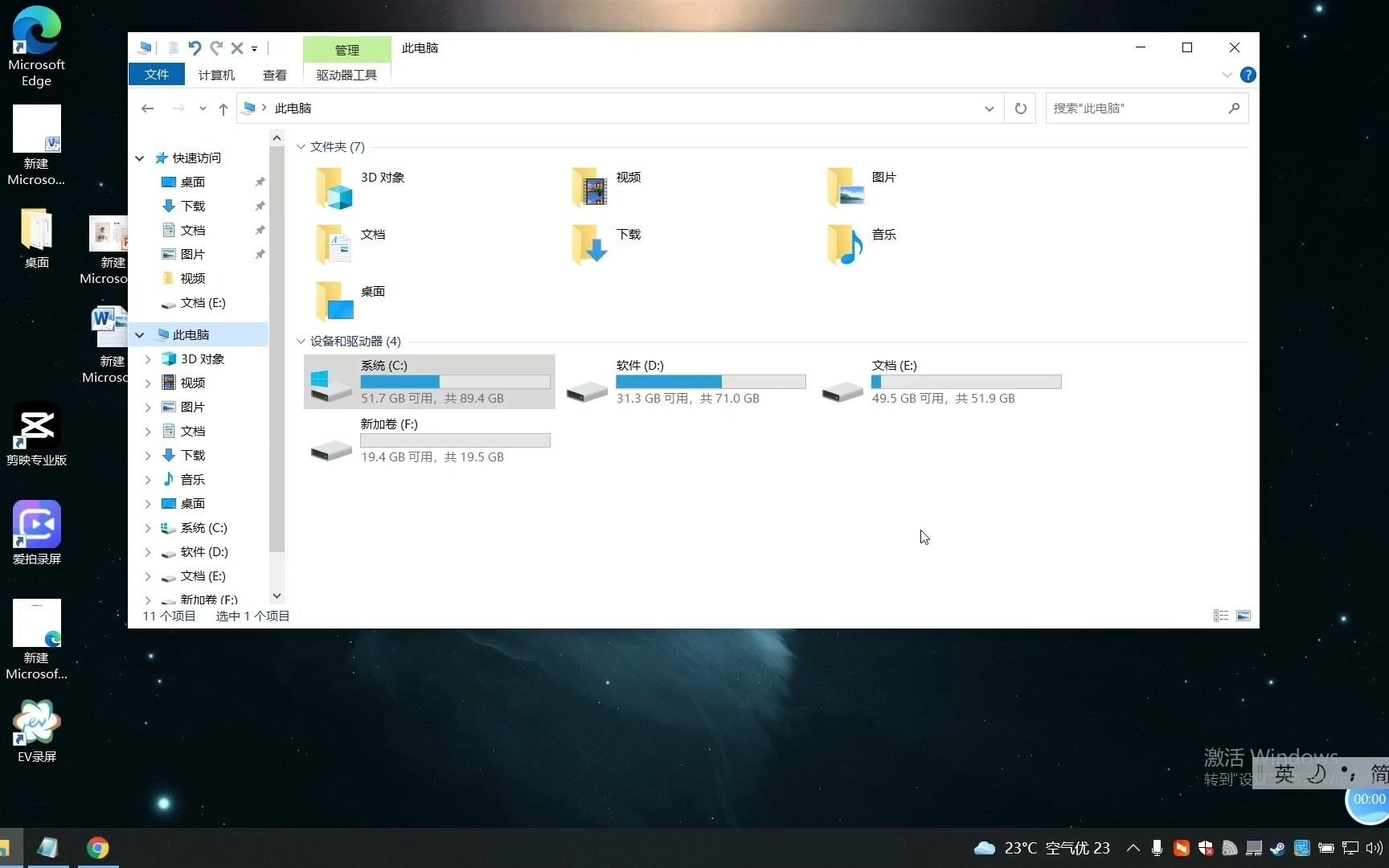Click the Delete X icon in title toolbar
Image resolution: width=1389 pixels, height=868 pixels.
point(237,48)
